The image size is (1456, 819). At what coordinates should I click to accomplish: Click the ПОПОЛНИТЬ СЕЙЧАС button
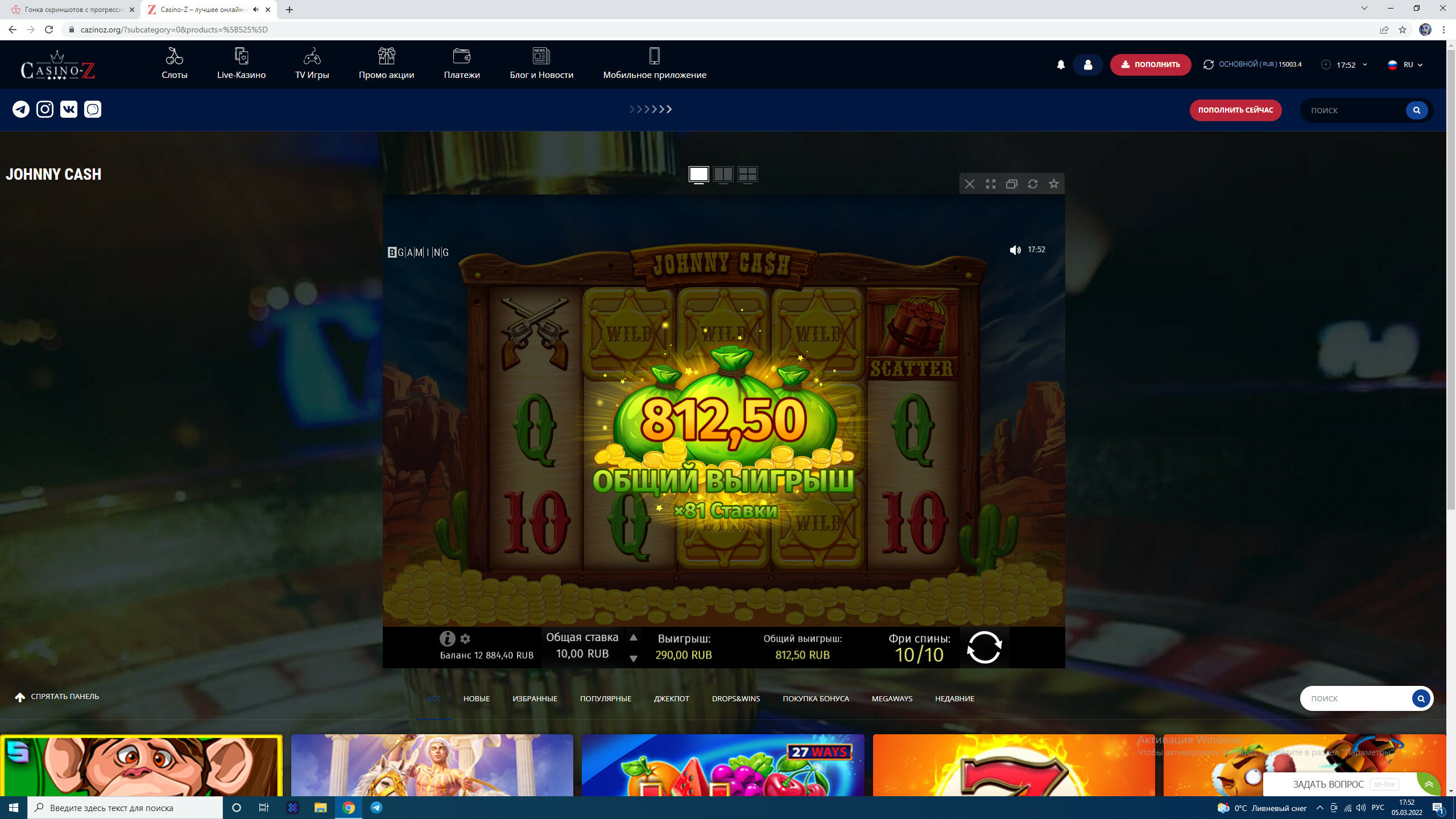tap(1235, 110)
